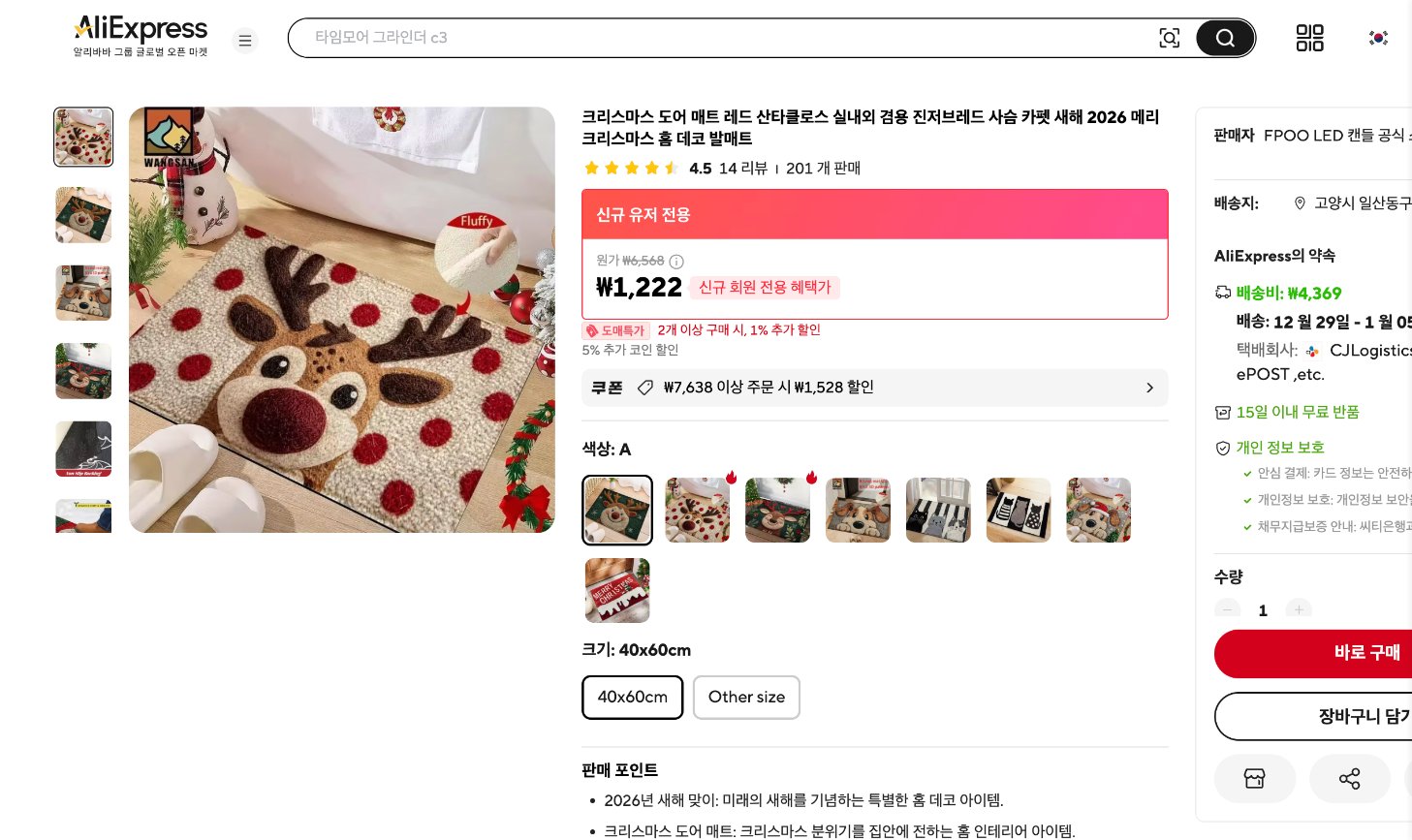Screen dimensions: 1412x840
Task: Pick the Merry Christmas doormat color variant
Action: (617, 590)
